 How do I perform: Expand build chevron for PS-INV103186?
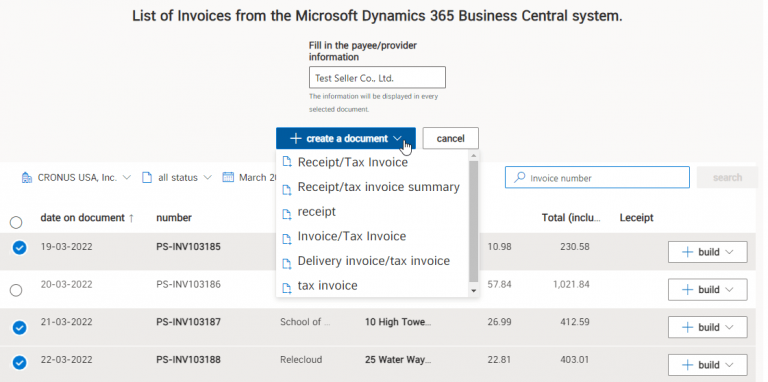(729, 290)
